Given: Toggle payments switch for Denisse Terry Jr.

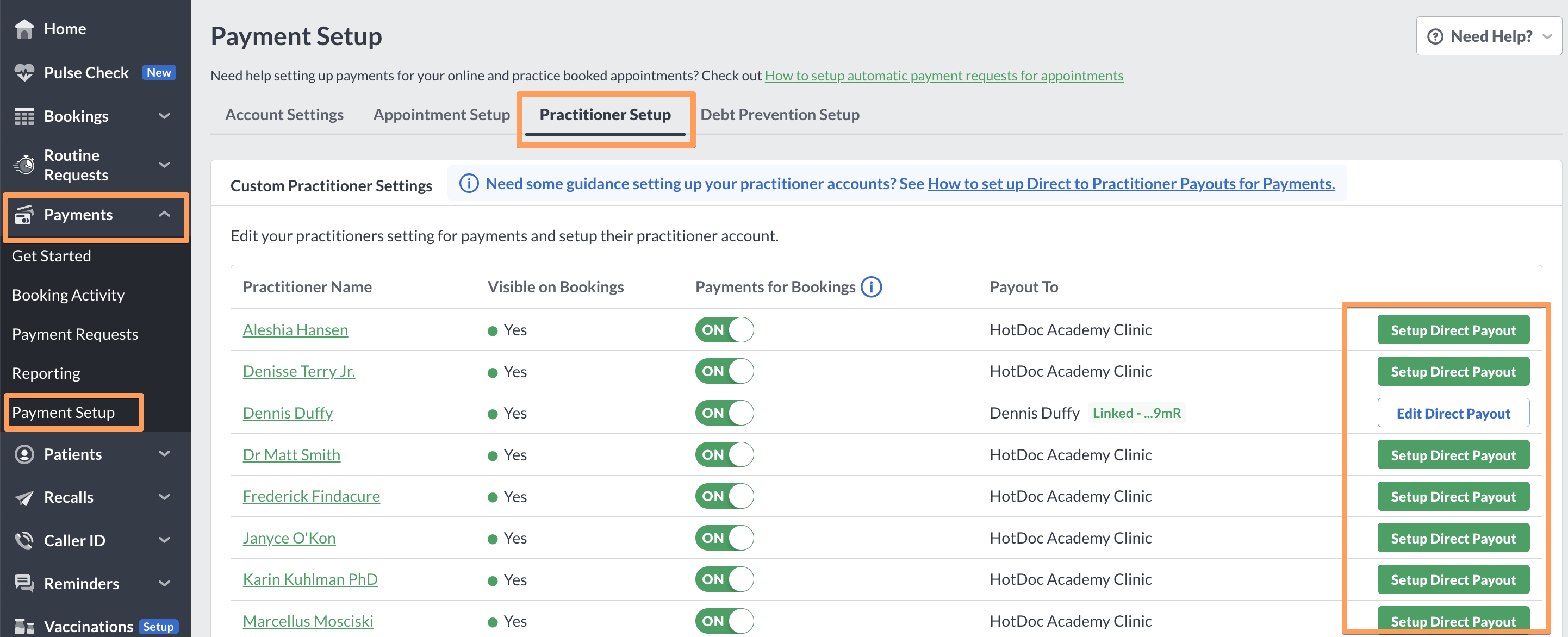Looking at the screenshot, I should click(x=724, y=371).
